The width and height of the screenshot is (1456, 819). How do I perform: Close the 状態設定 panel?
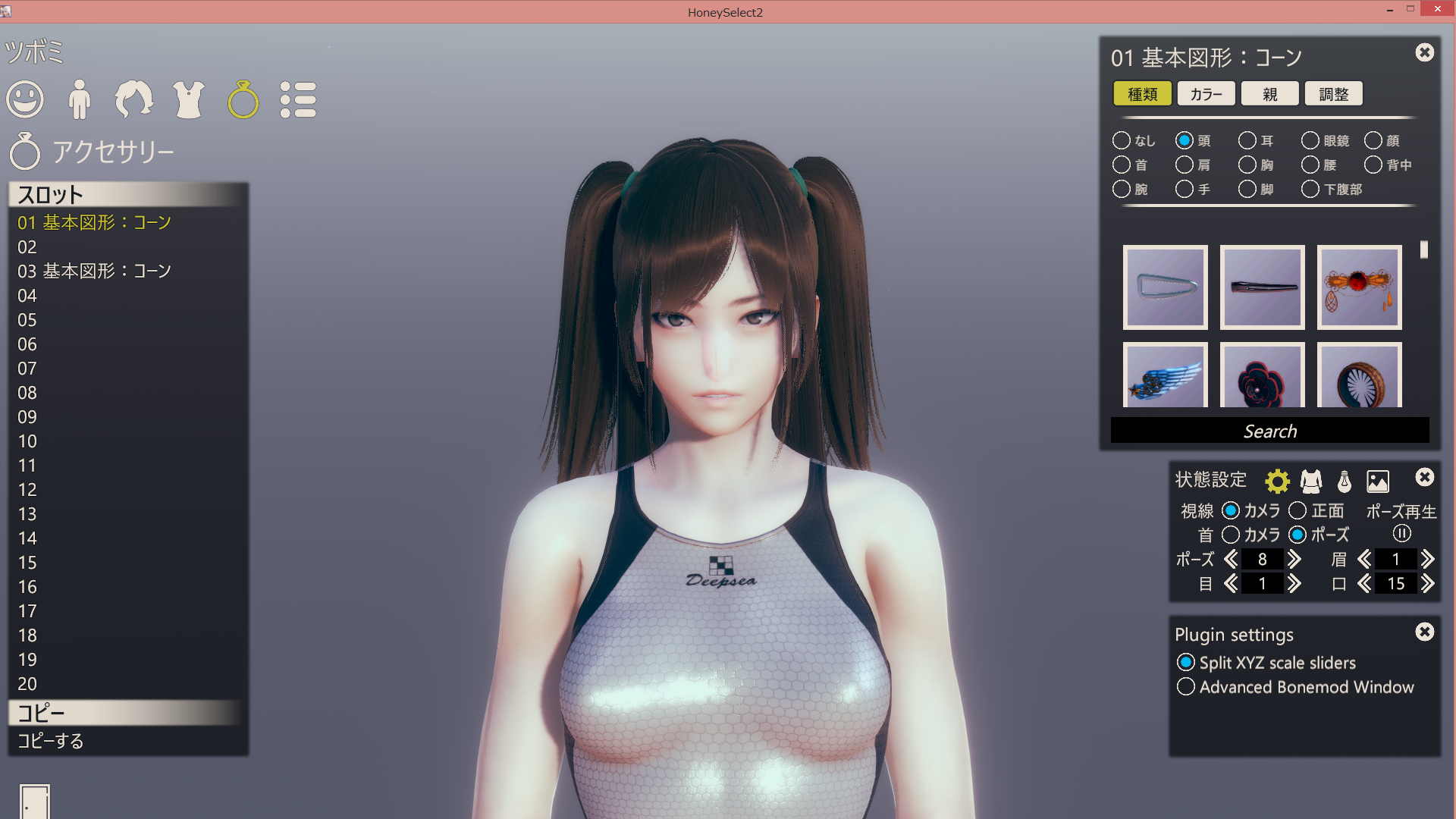[1425, 477]
